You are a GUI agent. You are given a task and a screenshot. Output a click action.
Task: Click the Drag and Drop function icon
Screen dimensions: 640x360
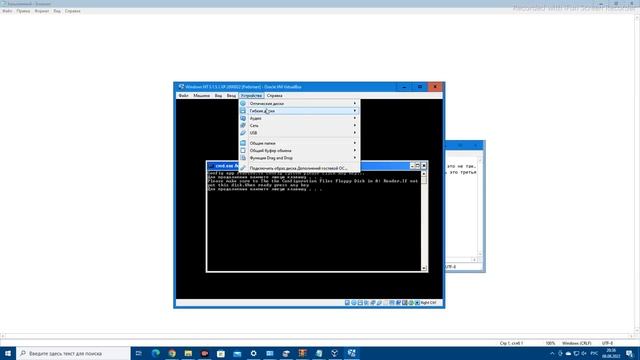click(x=243, y=158)
